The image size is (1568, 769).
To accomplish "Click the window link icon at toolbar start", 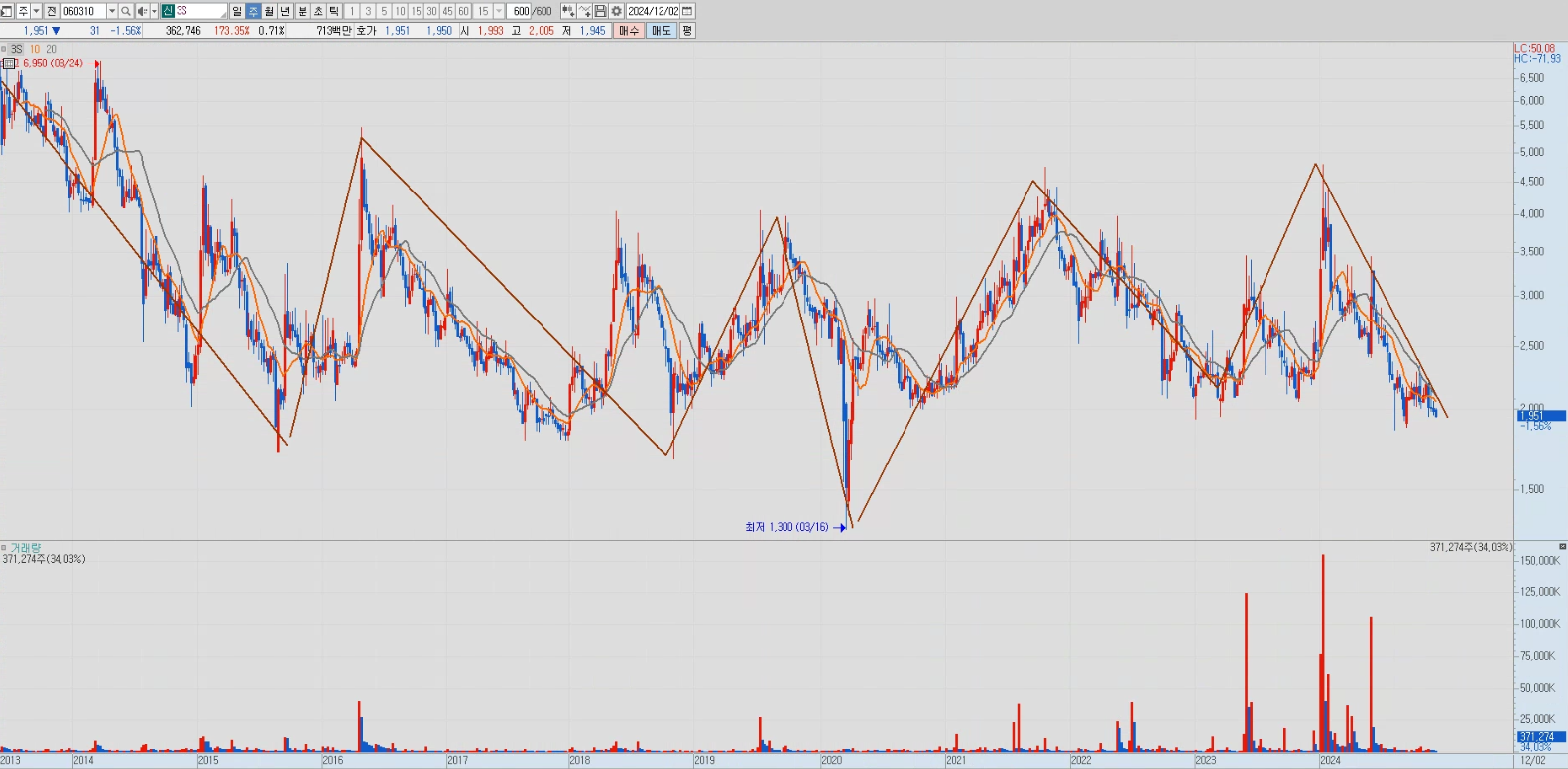I will point(6,11).
